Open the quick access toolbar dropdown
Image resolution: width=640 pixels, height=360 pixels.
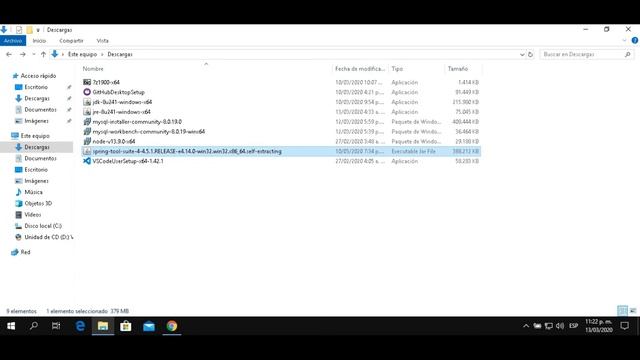(x=38, y=30)
